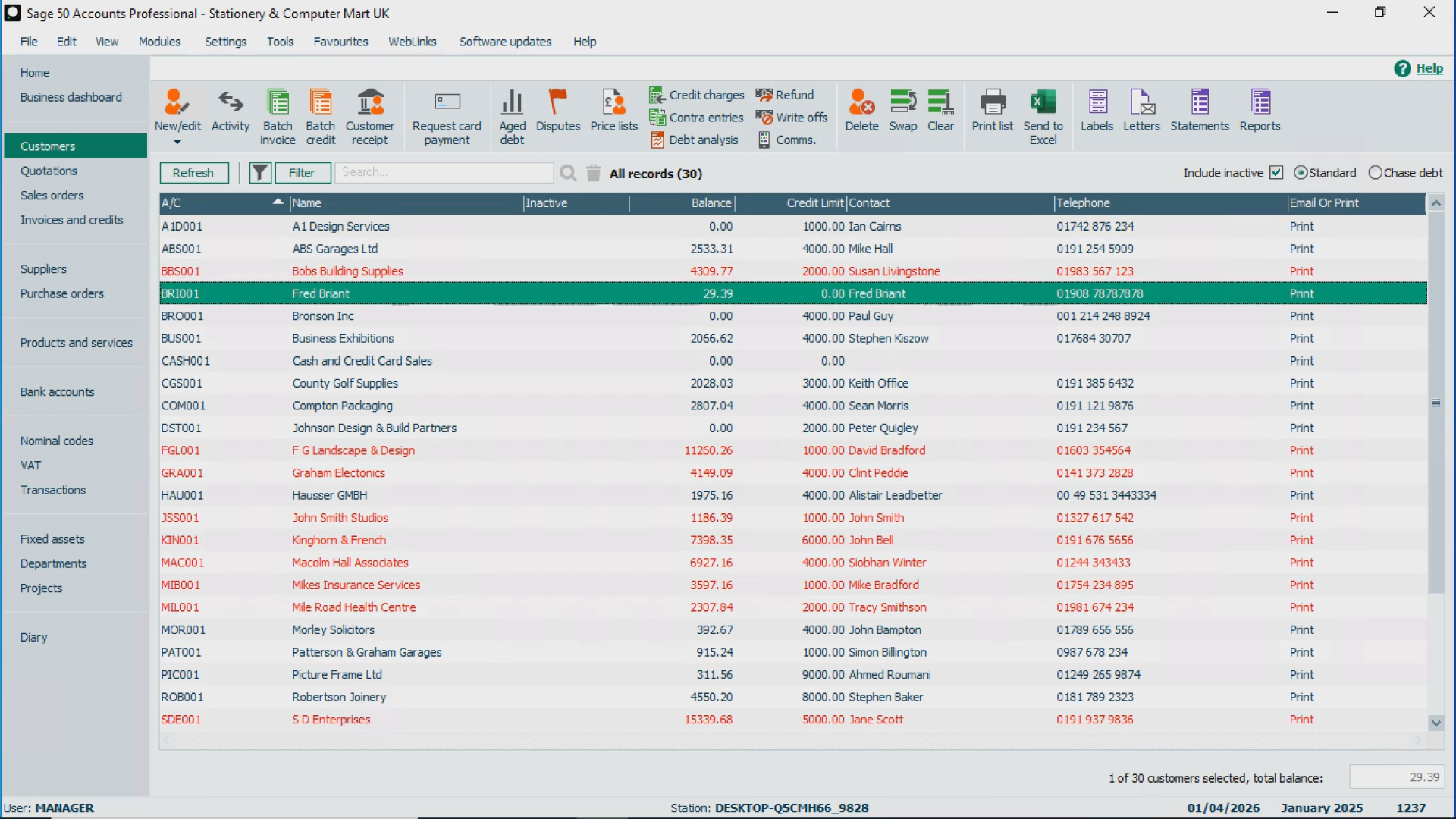Click the Credit charges tool
Viewport: 1456px width, 819px height.
tap(697, 95)
